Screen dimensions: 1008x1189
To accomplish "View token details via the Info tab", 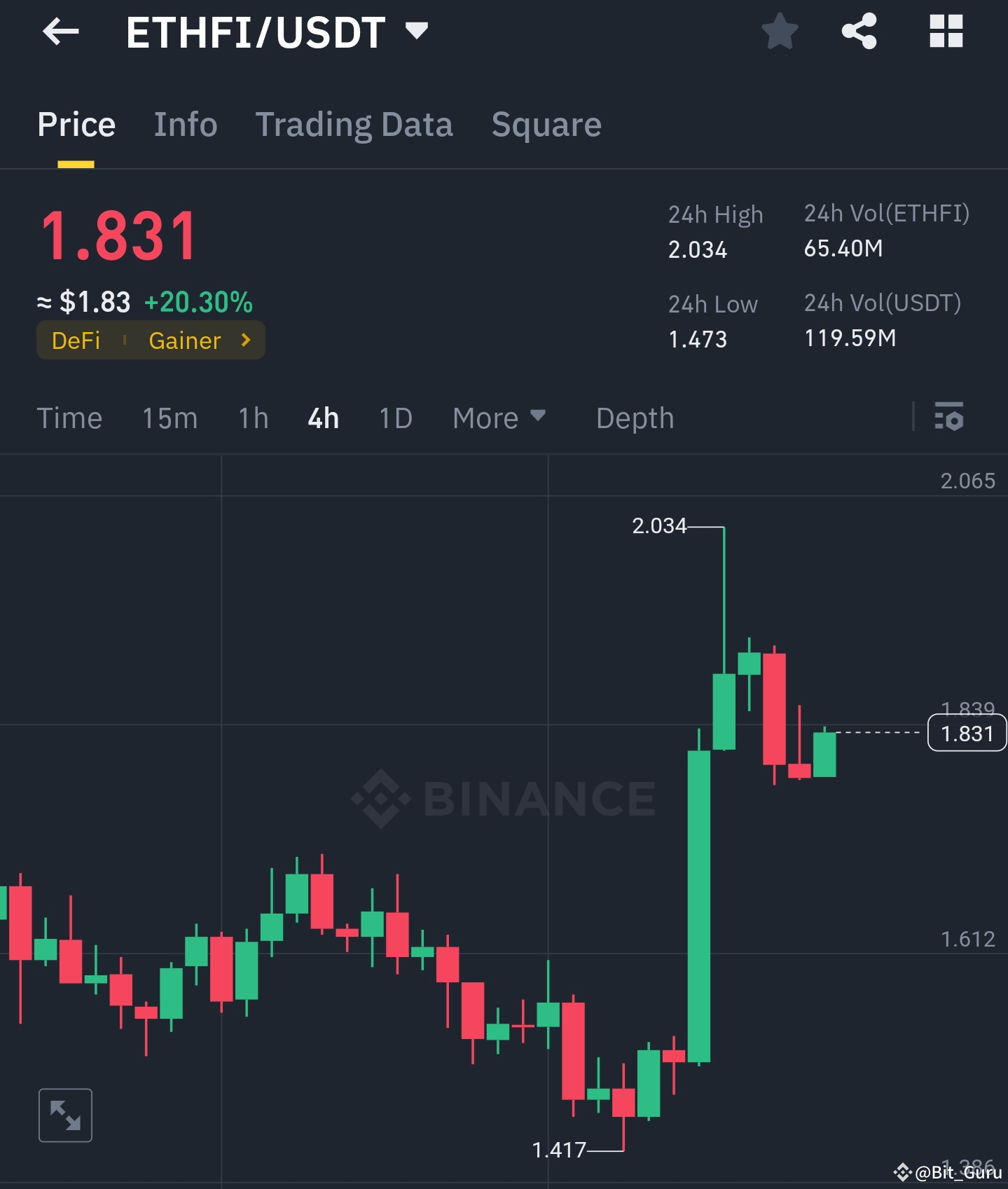I will (x=185, y=124).
